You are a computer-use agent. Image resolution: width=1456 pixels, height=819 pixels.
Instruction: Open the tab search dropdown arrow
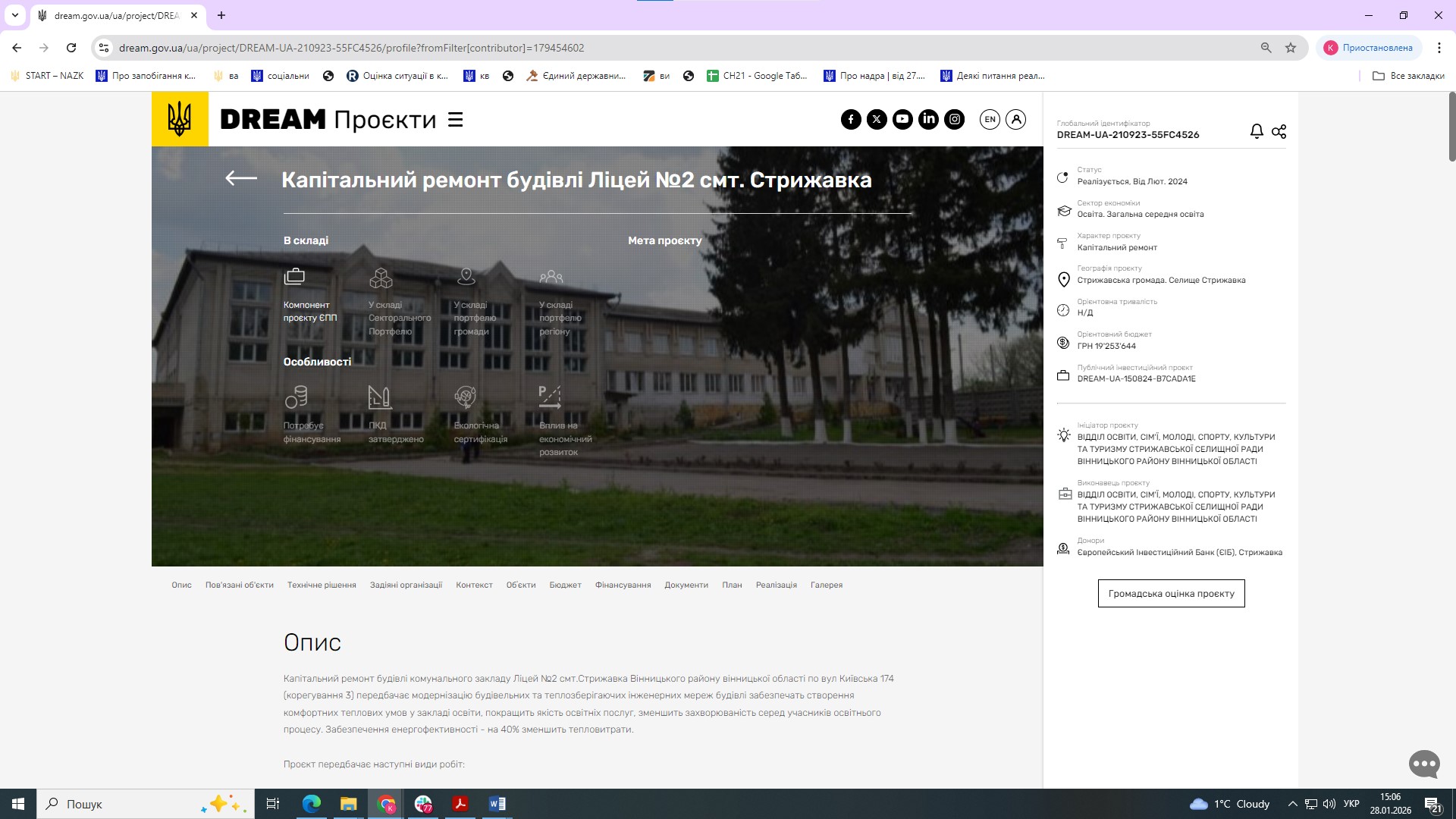click(x=14, y=15)
